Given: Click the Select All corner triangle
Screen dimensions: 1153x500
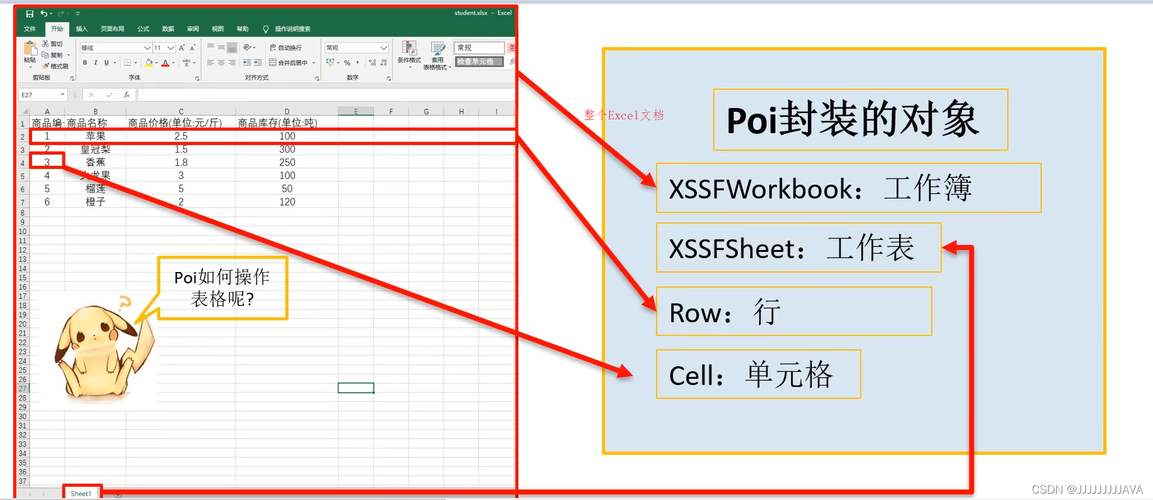Looking at the screenshot, I should pos(24,111).
